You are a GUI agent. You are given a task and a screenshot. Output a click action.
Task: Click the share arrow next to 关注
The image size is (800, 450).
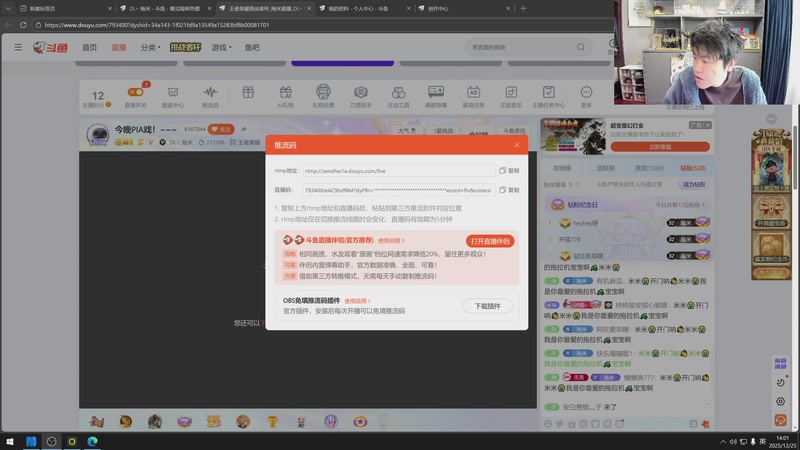tap(243, 130)
